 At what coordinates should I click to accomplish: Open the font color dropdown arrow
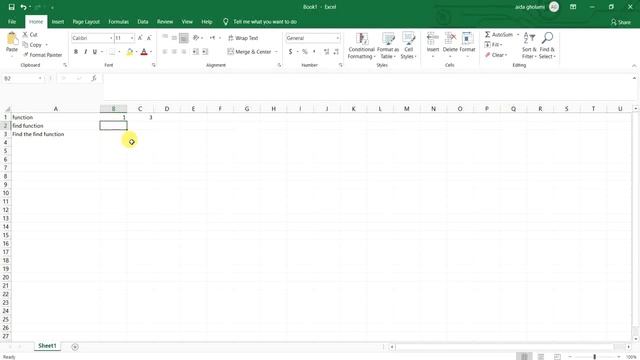click(151, 52)
